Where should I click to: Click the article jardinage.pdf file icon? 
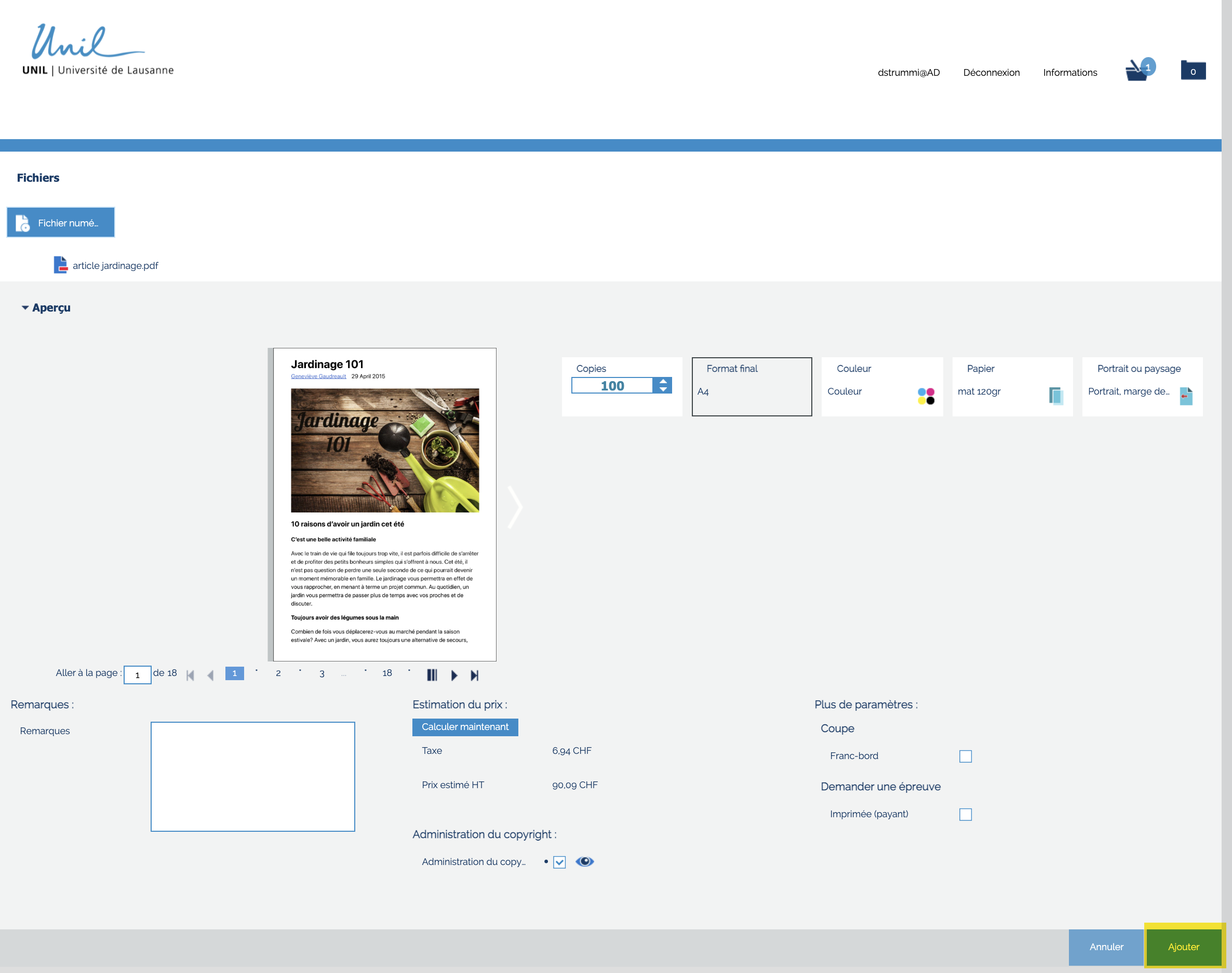[x=60, y=265]
